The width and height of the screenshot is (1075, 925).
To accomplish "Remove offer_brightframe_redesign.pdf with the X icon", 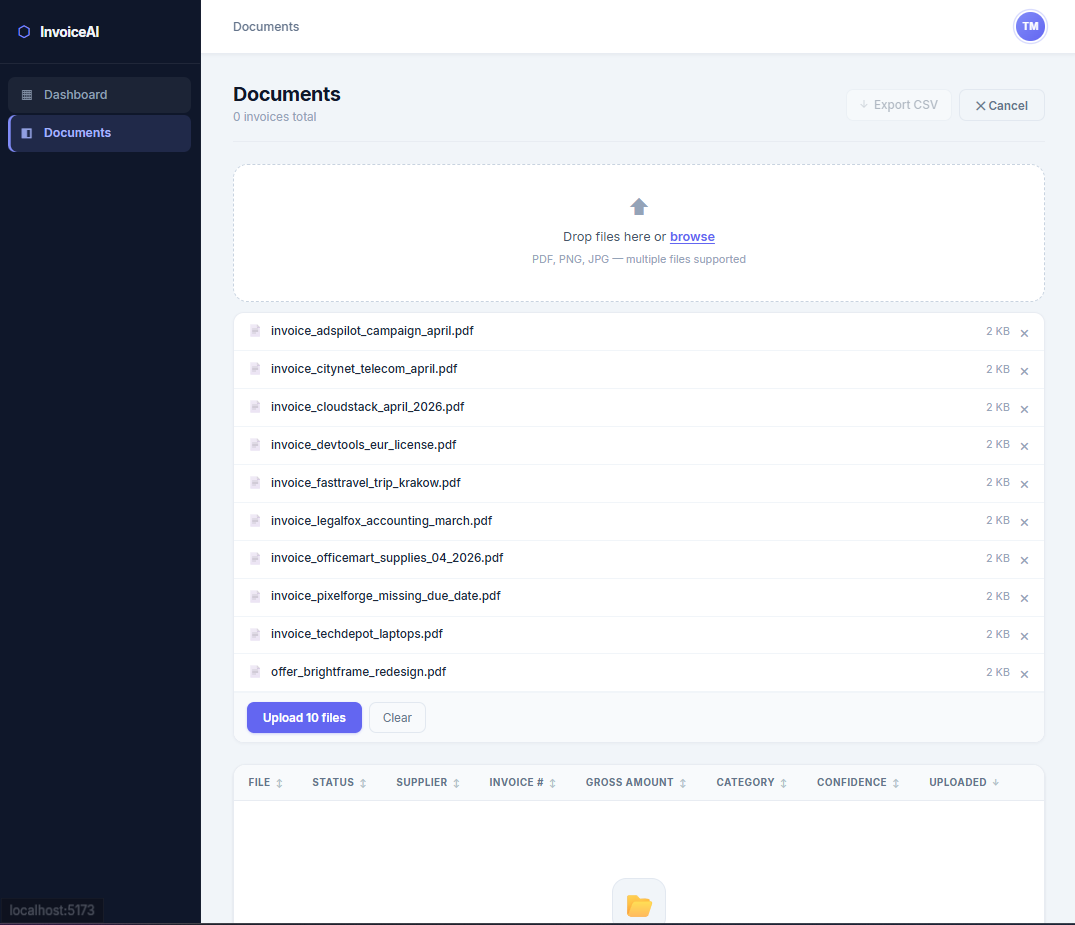I will tap(1024, 674).
